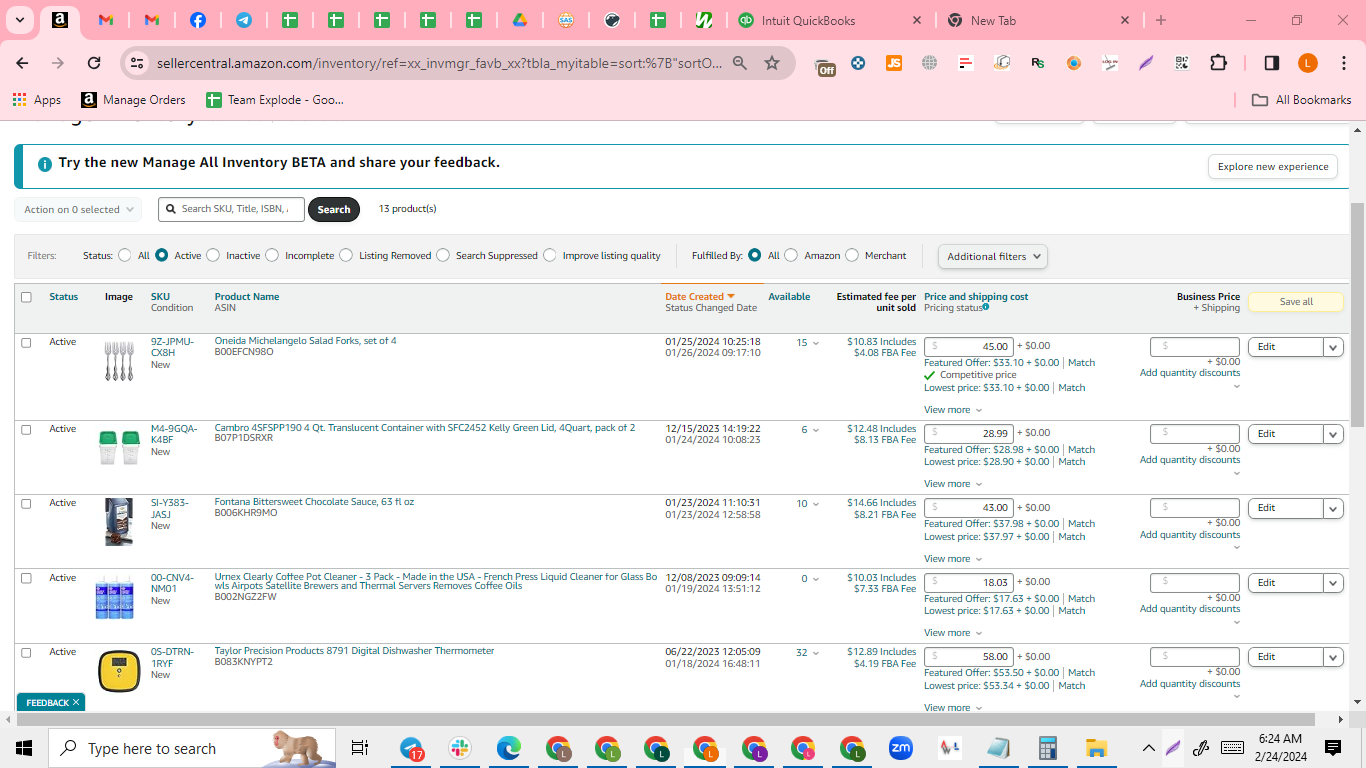The width and height of the screenshot is (1366, 768).
Task: Open the Additional filters dropdown
Action: 993,256
